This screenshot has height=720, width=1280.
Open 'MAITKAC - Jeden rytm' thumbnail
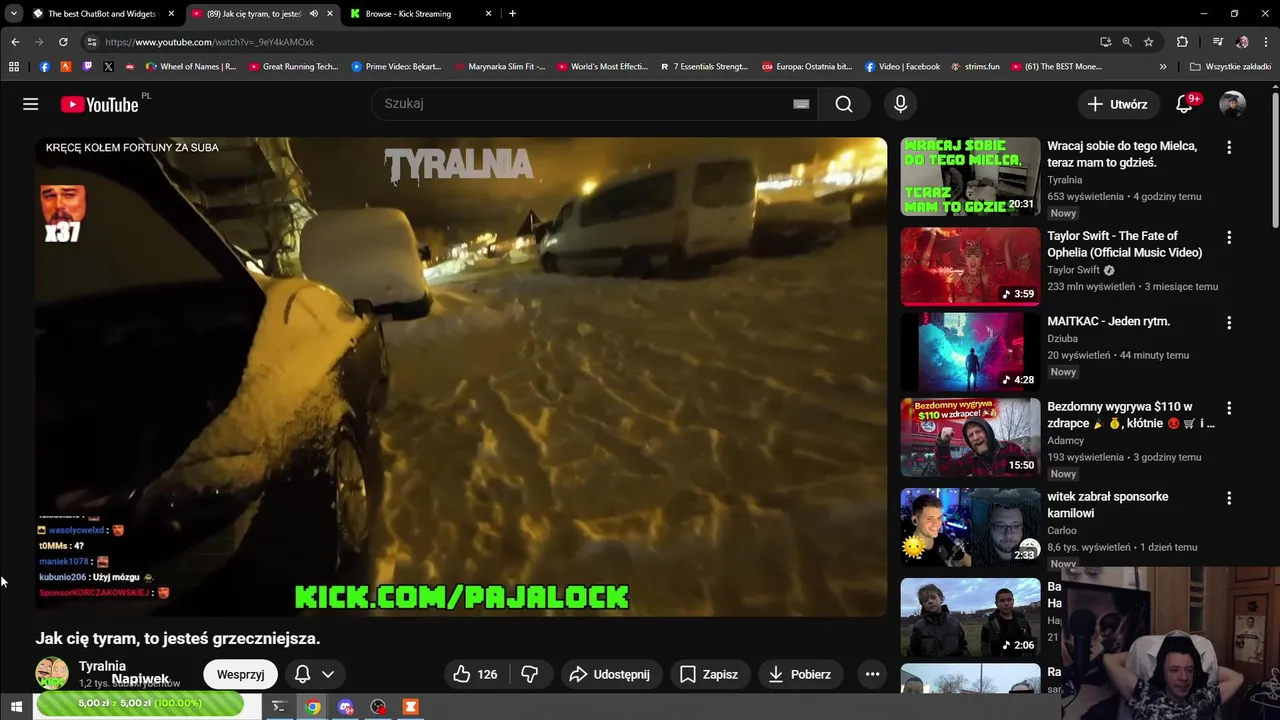[x=970, y=352]
